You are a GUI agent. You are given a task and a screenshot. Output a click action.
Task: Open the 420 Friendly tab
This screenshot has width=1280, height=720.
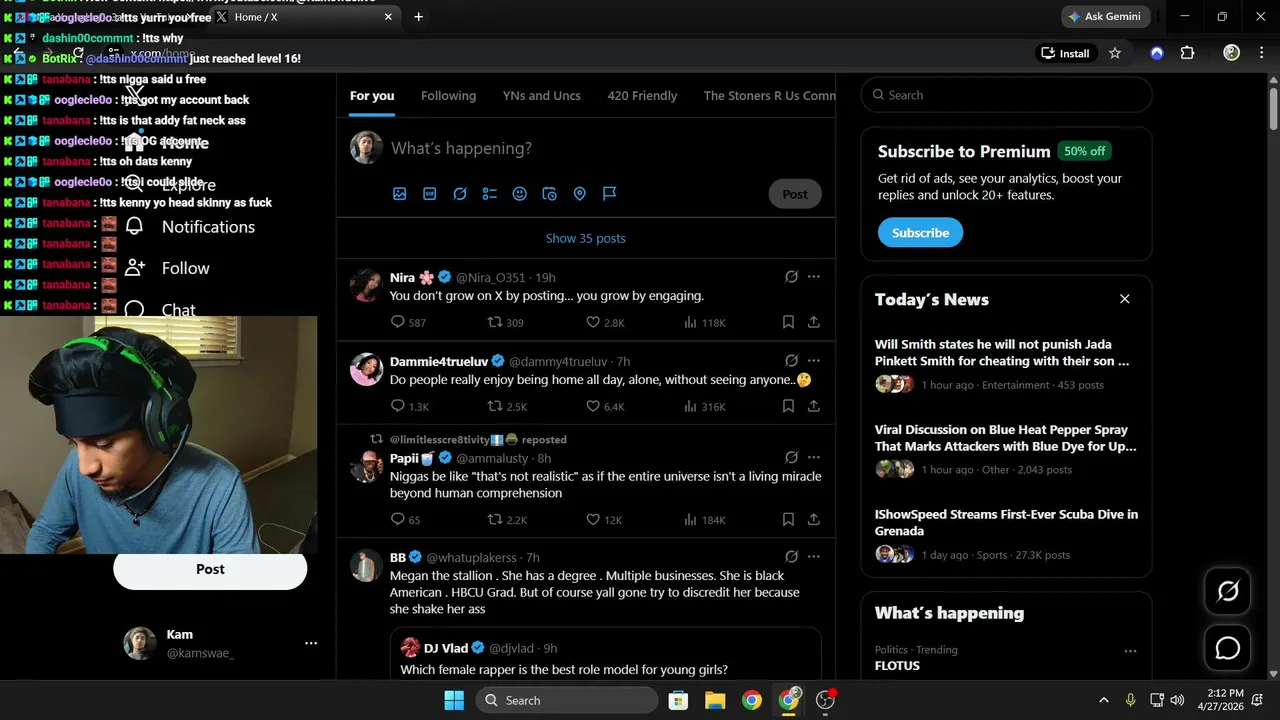tap(642, 96)
